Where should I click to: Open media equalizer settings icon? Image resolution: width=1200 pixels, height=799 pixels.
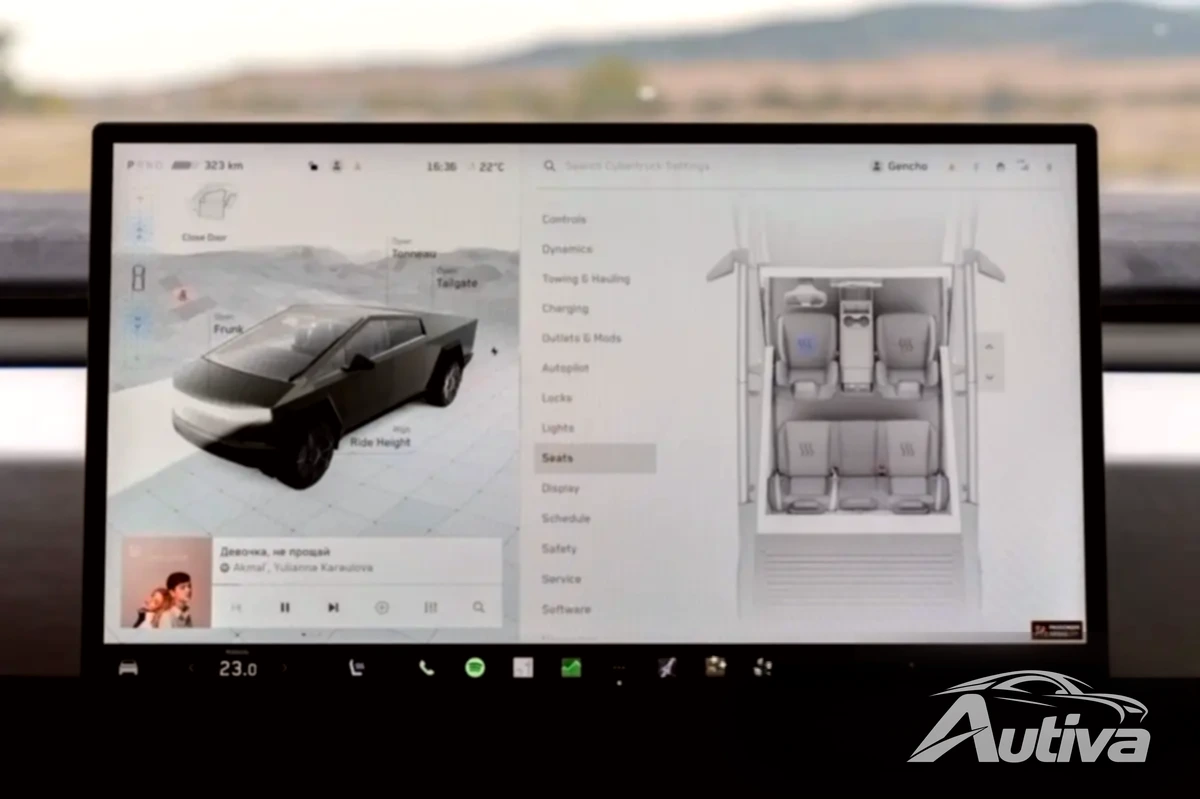[431, 607]
